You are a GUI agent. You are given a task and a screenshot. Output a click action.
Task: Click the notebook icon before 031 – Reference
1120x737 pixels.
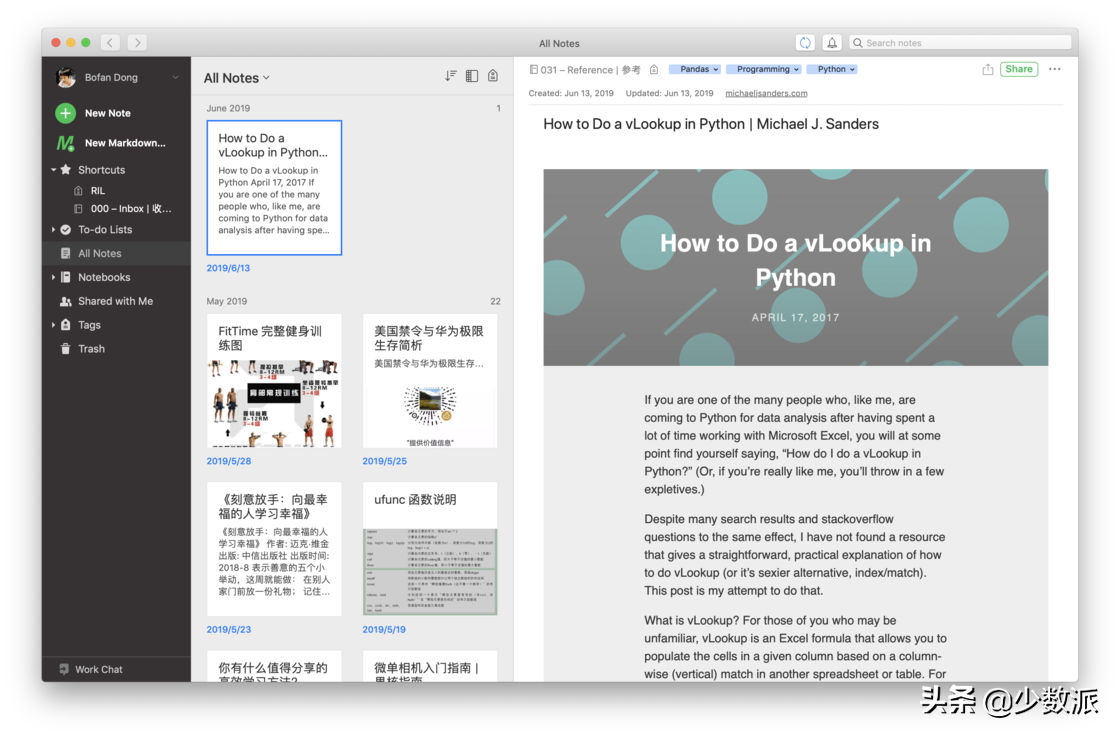(534, 69)
